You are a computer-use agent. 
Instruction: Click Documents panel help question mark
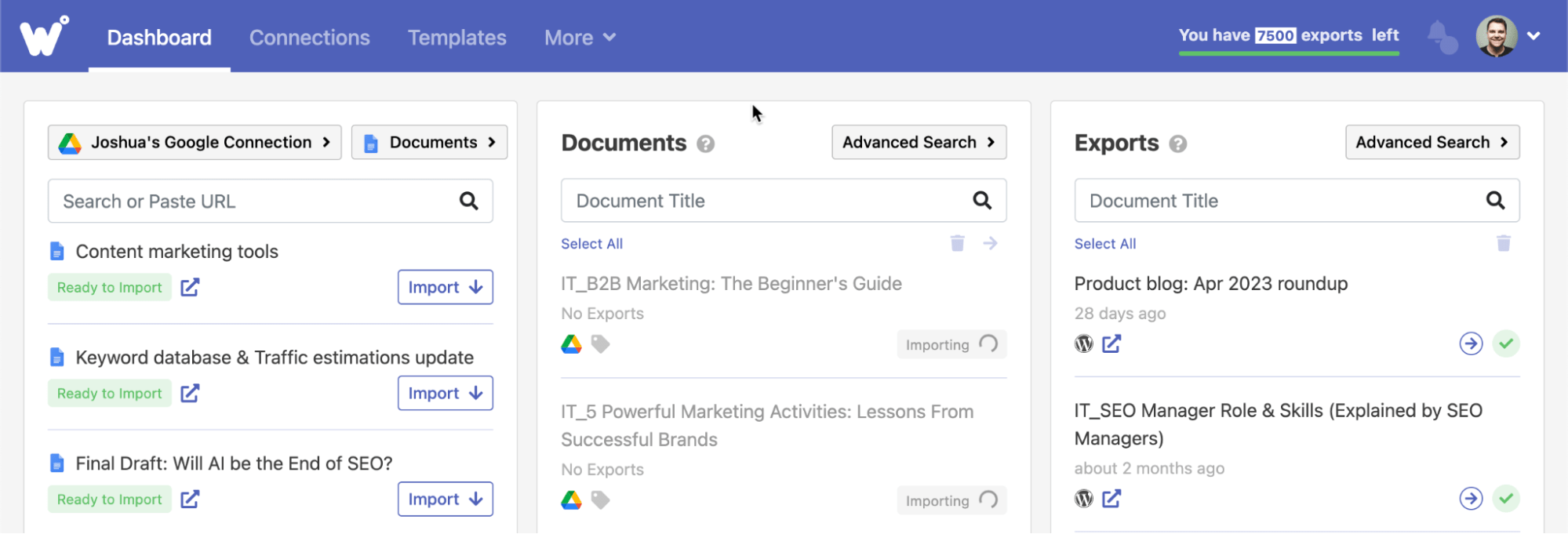[705, 144]
